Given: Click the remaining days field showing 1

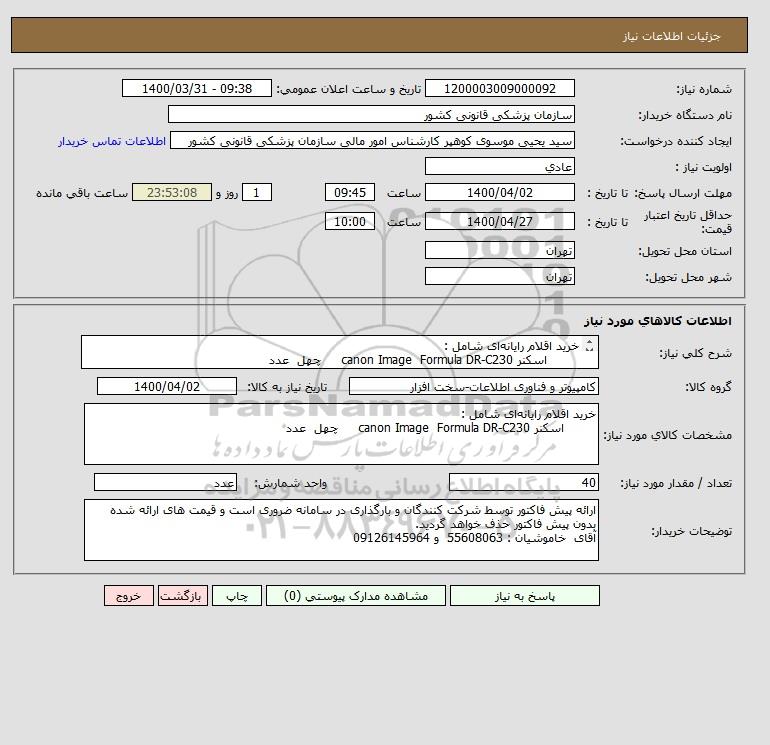Looking at the screenshot, I should click(x=256, y=193).
